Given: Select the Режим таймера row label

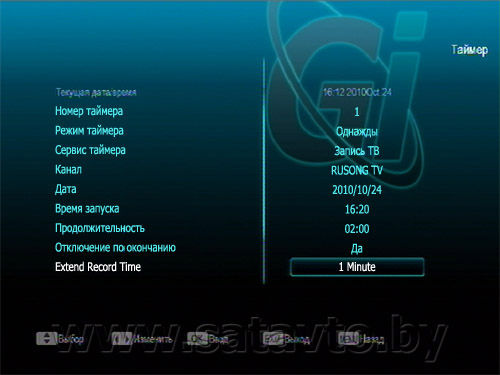Looking at the screenshot, I should [89, 130].
